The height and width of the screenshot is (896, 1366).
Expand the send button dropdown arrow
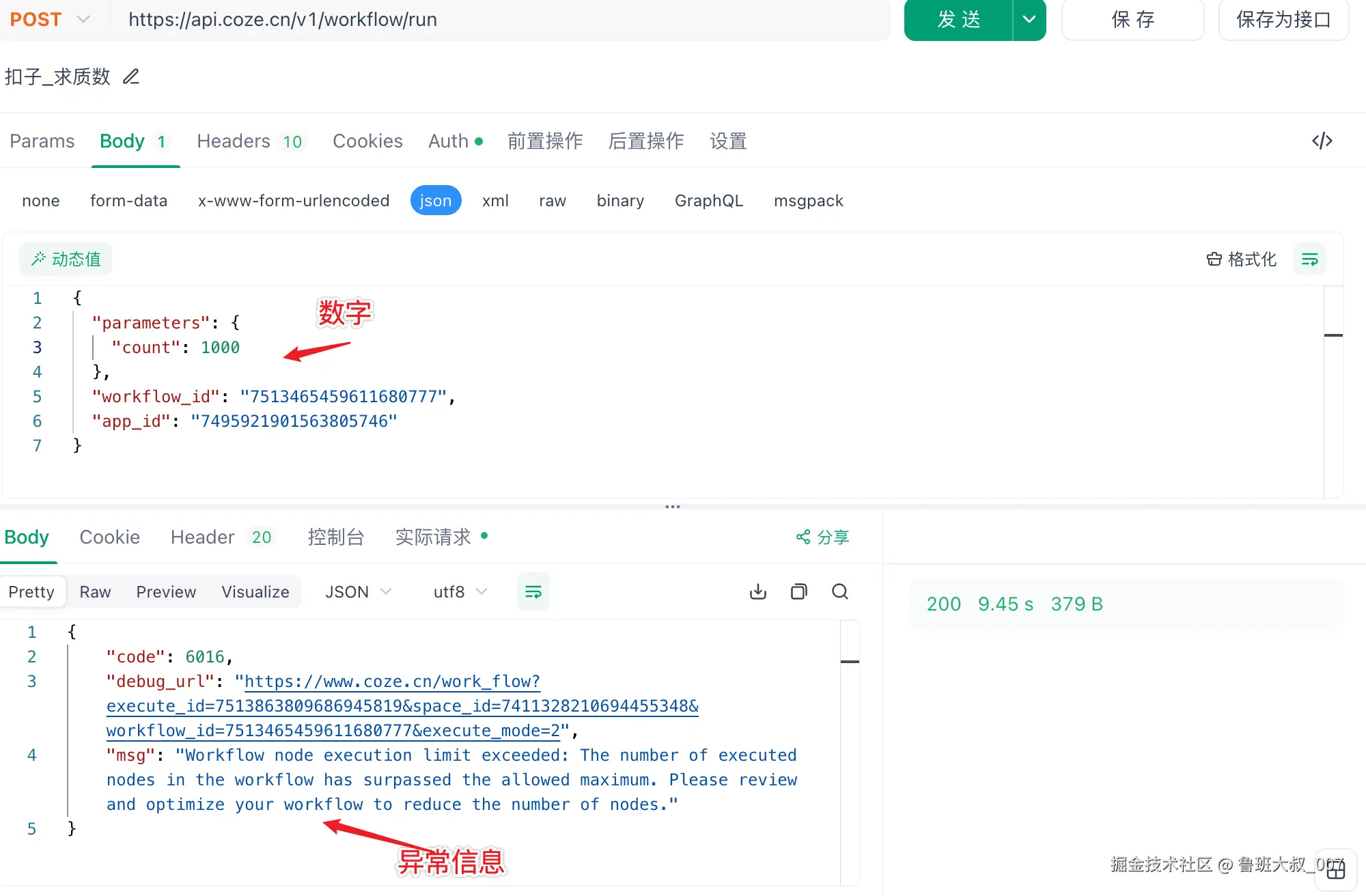[x=1029, y=19]
